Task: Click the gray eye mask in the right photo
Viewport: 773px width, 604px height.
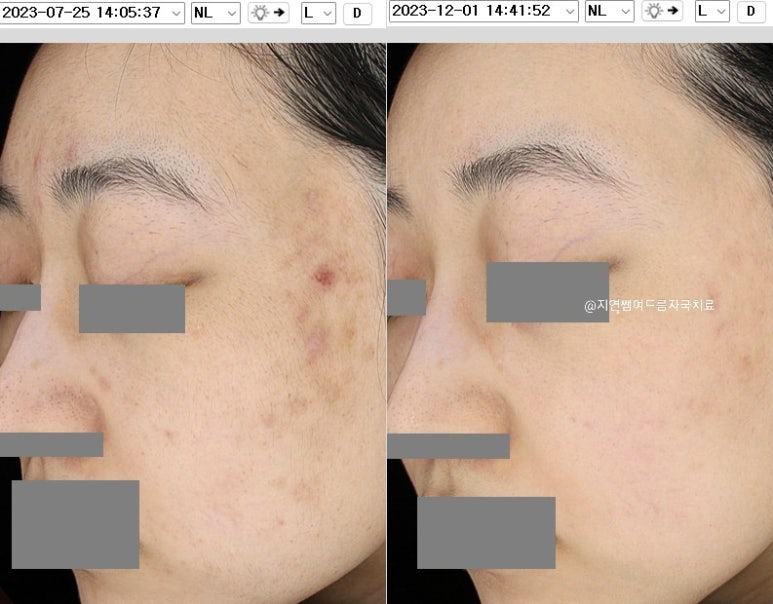Action: click(547, 292)
